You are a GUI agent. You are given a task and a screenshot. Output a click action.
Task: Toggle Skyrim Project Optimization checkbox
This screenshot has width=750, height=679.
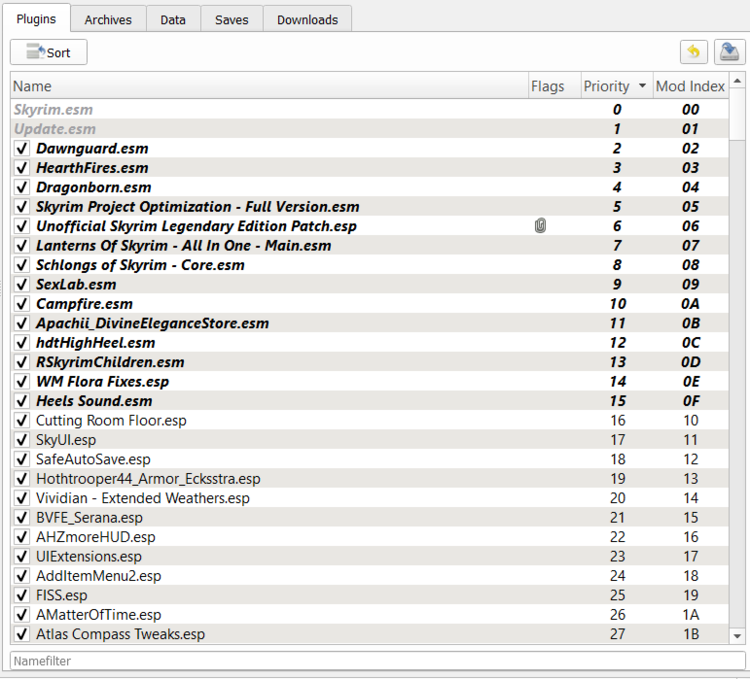tap(22, 207)
